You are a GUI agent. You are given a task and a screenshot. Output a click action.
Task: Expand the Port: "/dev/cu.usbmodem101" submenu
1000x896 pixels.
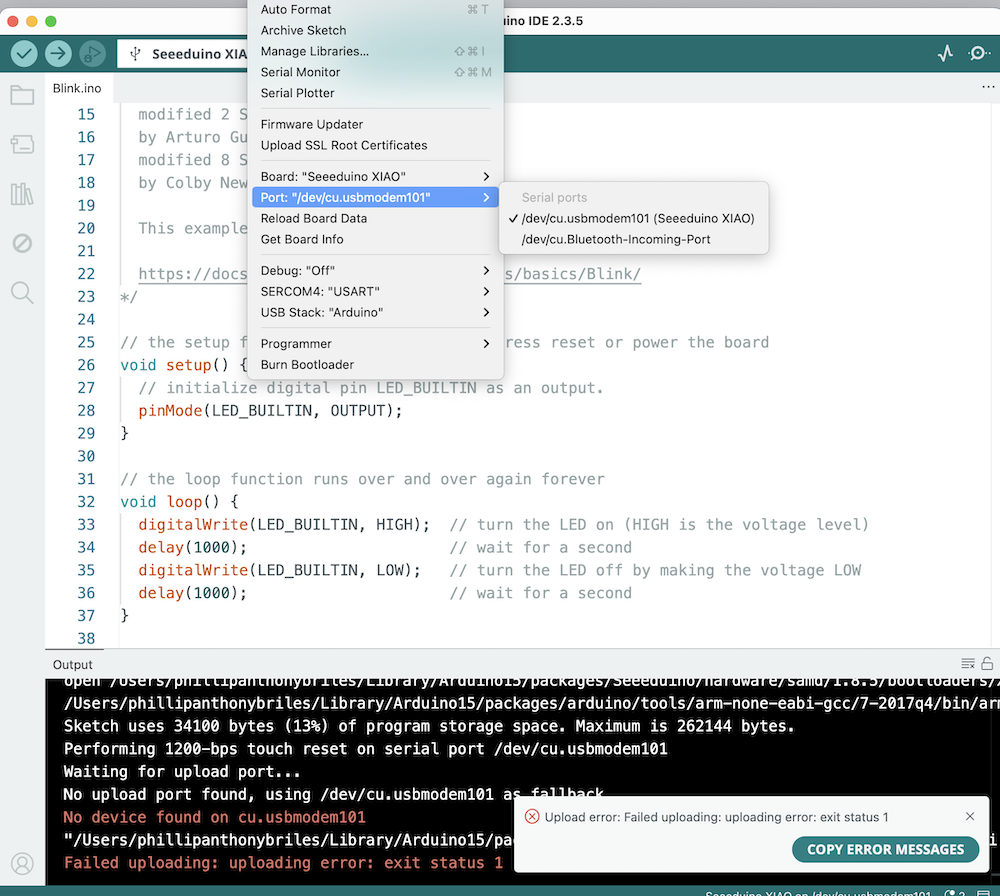[375, 197]
